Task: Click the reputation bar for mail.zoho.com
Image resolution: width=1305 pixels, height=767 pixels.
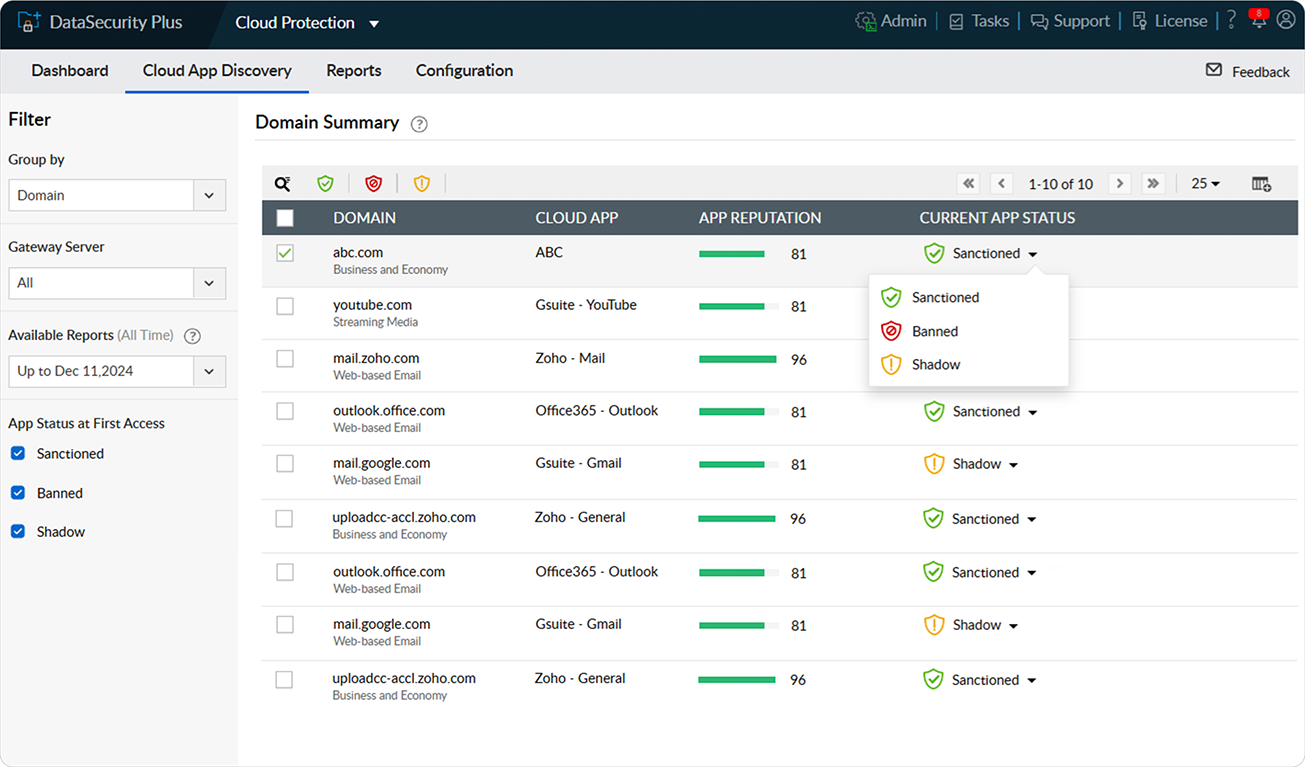Action: (x=737, y=359)
